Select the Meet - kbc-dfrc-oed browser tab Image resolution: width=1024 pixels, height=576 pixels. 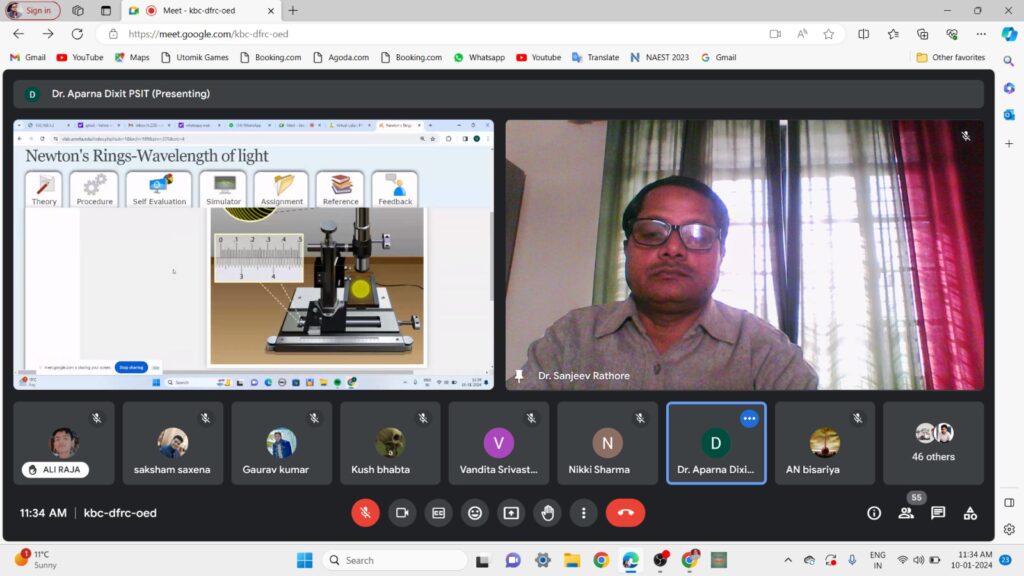[x=200, y=10]
